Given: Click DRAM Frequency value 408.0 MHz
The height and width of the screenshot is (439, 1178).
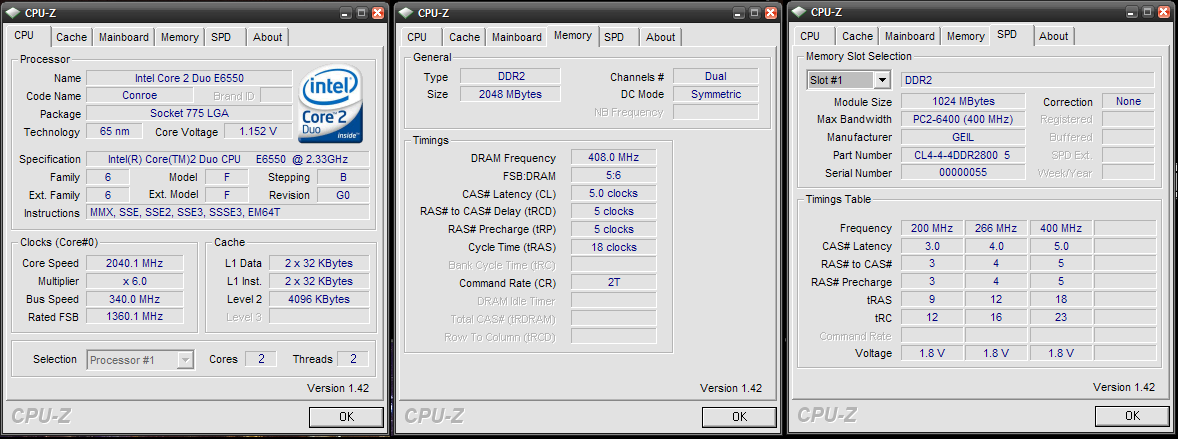Looking at the screenshot, I should (614, 158).
